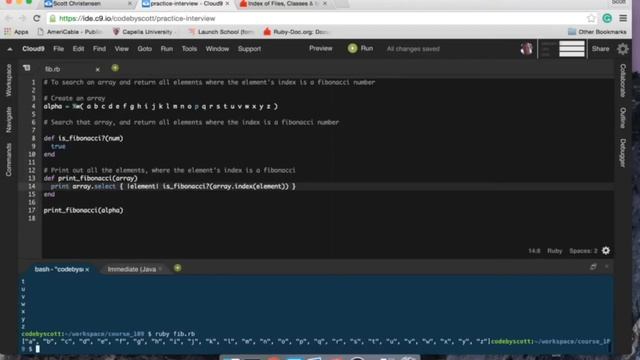This screenshot has height=360, width=640.
Task: Open the Run menu in the menu bar
Action: (167, 49)
